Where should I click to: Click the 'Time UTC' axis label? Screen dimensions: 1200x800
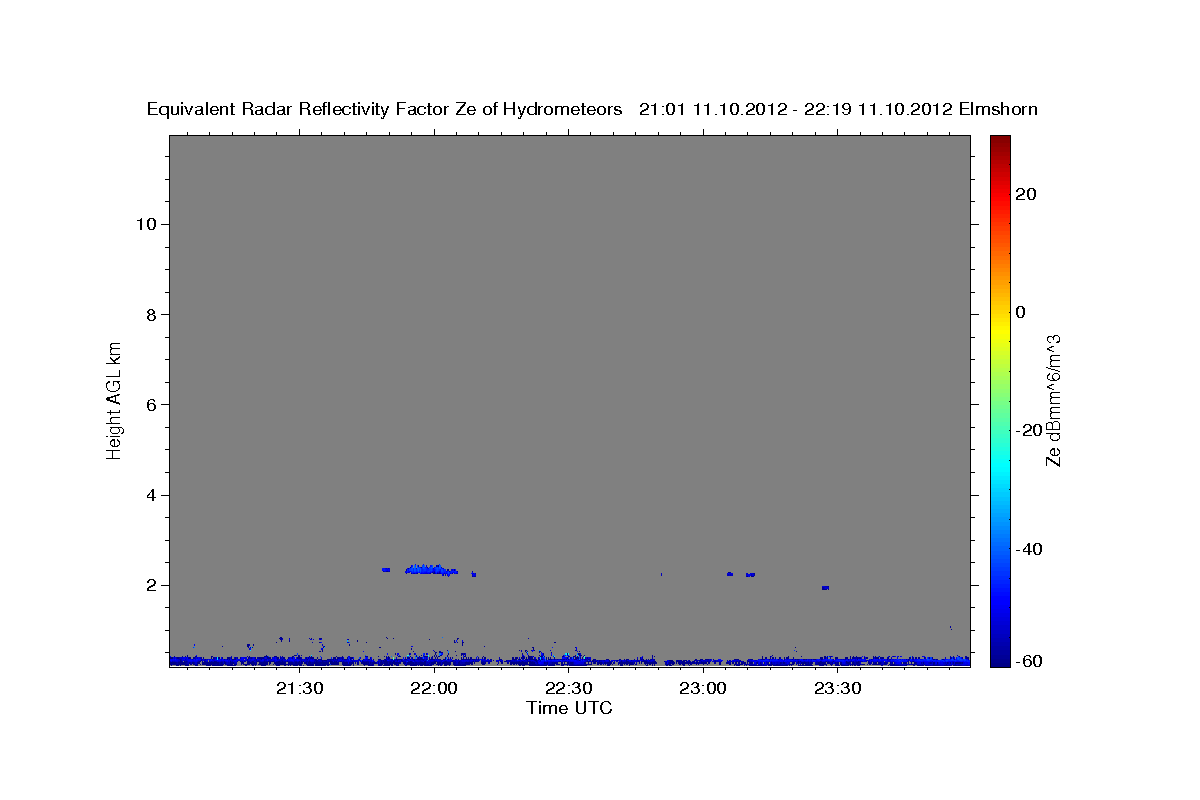coord(569,708)
